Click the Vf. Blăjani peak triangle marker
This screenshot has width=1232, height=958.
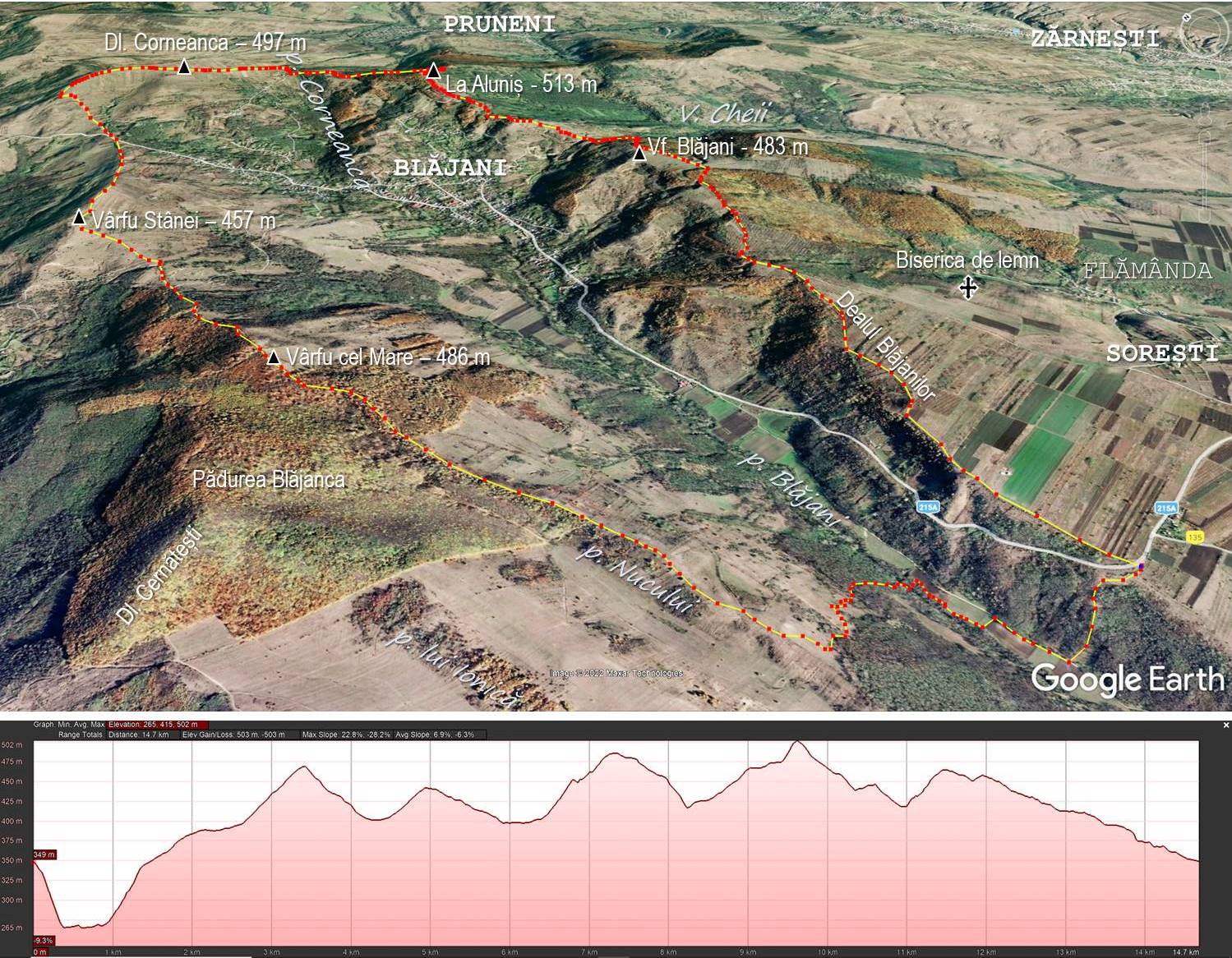(x=639, y=154)
